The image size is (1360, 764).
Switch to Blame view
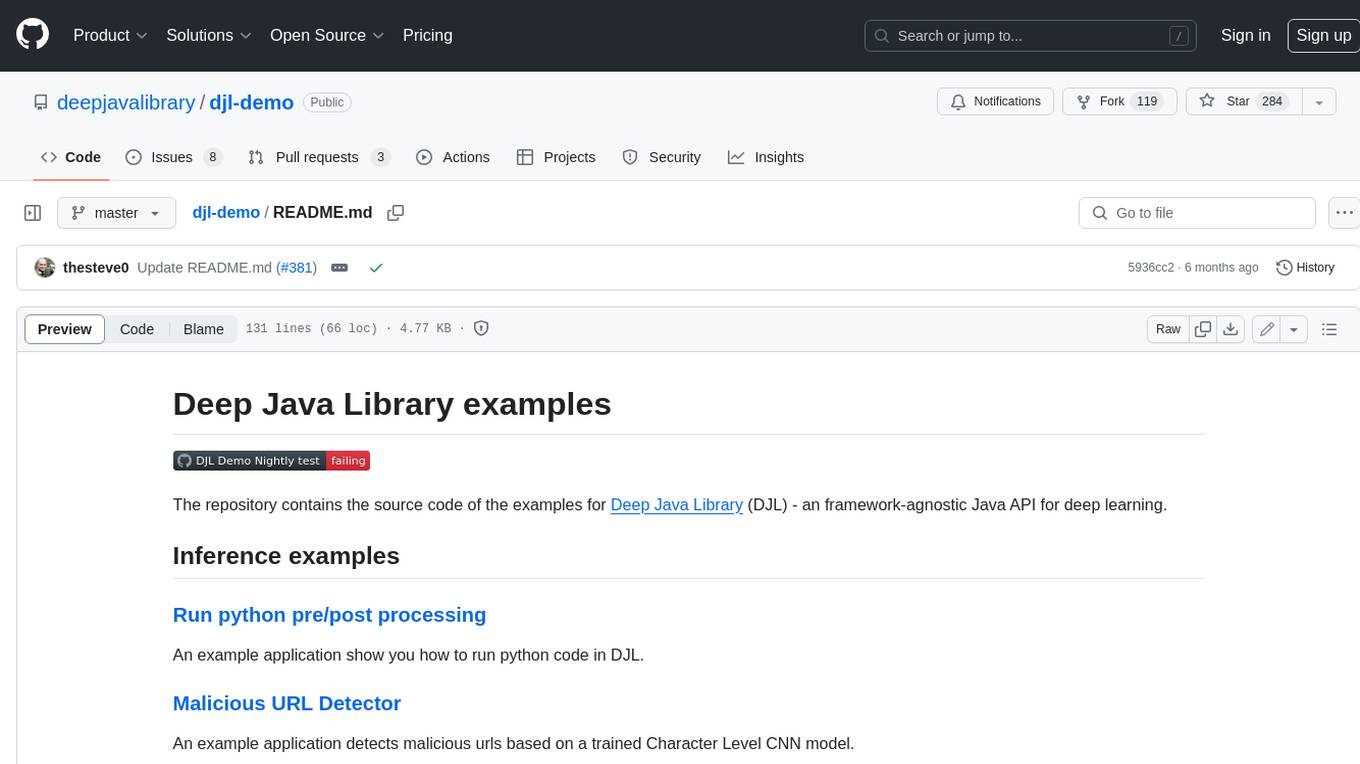click(x=203, y=329)
